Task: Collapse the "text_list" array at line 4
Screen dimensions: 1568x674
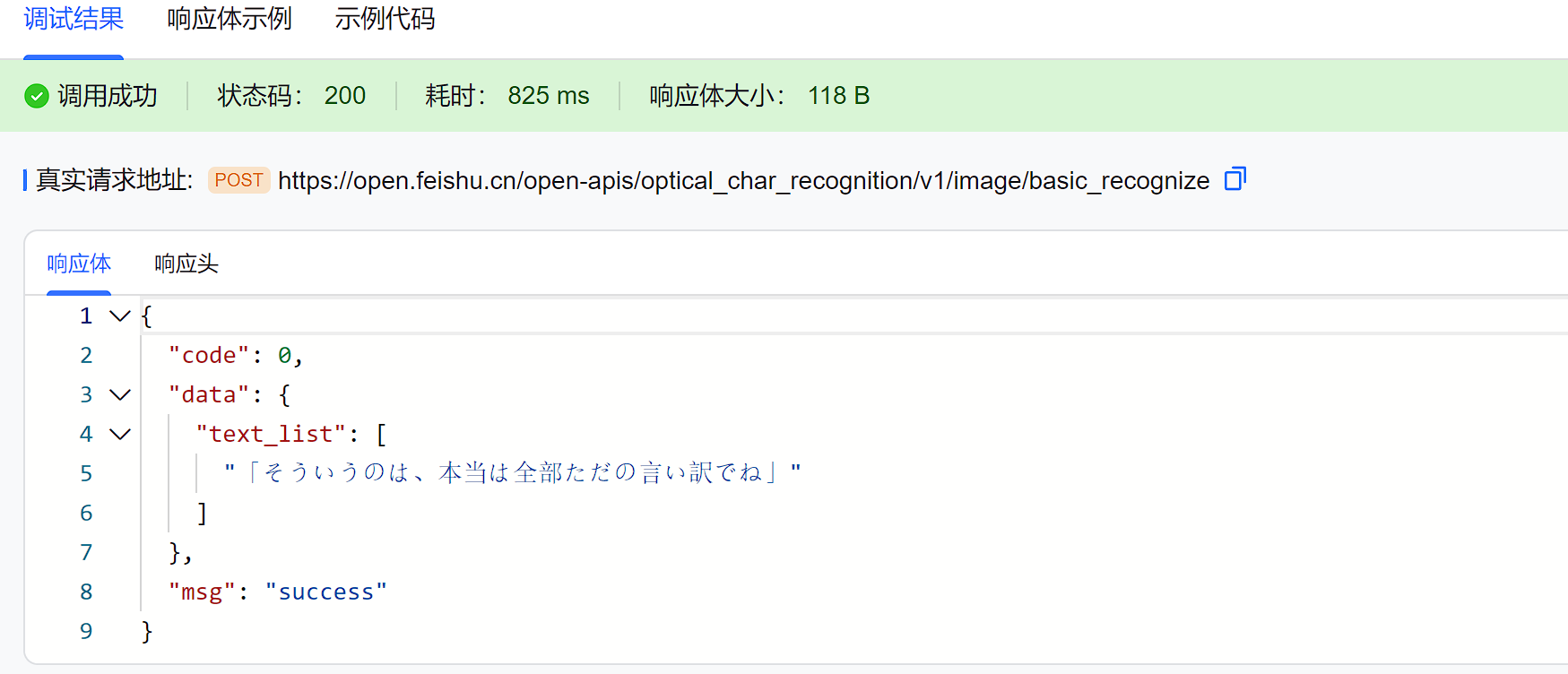Action: point(119,434)
